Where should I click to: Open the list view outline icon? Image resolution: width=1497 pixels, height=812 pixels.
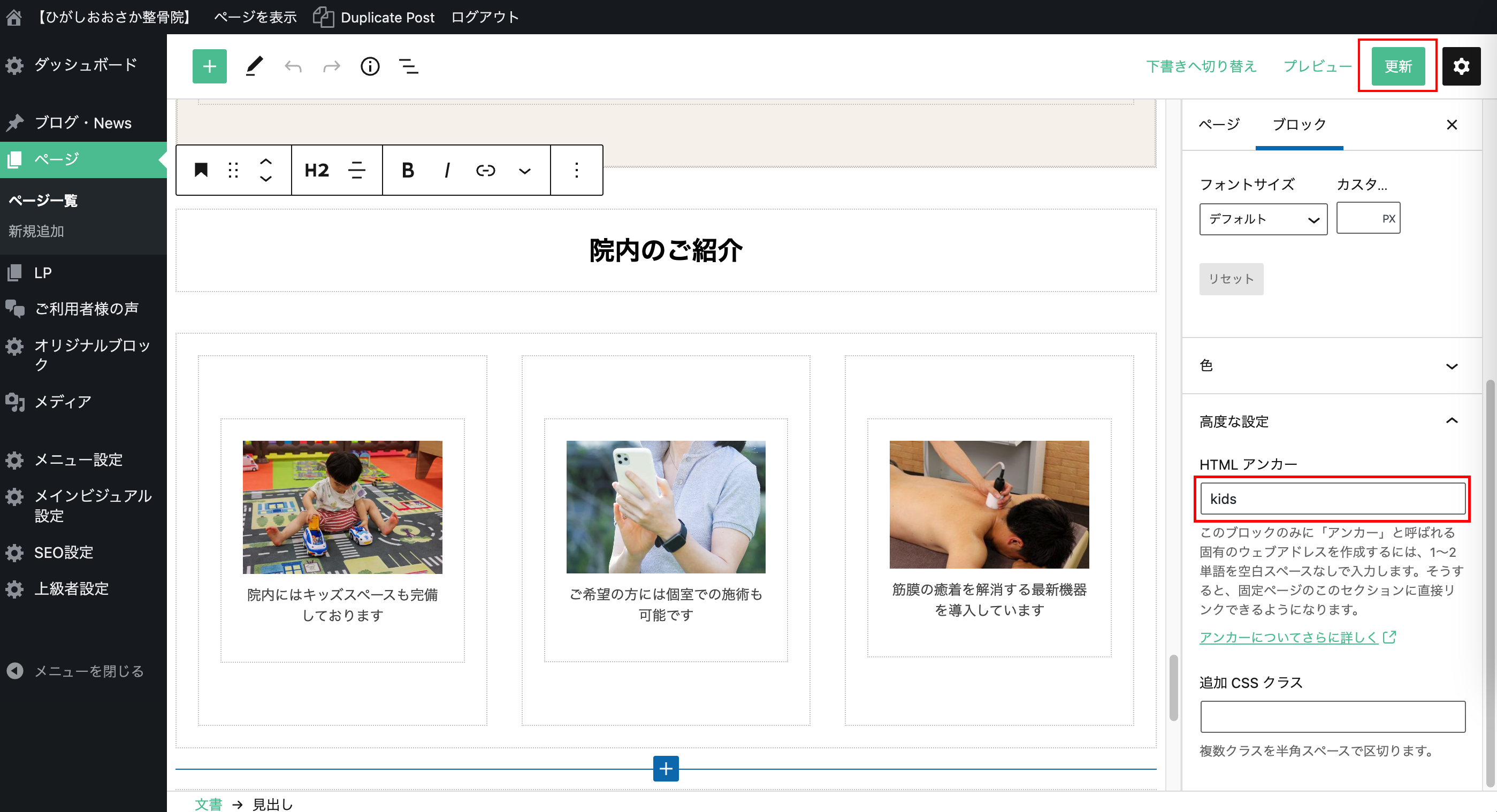(409, 66)
